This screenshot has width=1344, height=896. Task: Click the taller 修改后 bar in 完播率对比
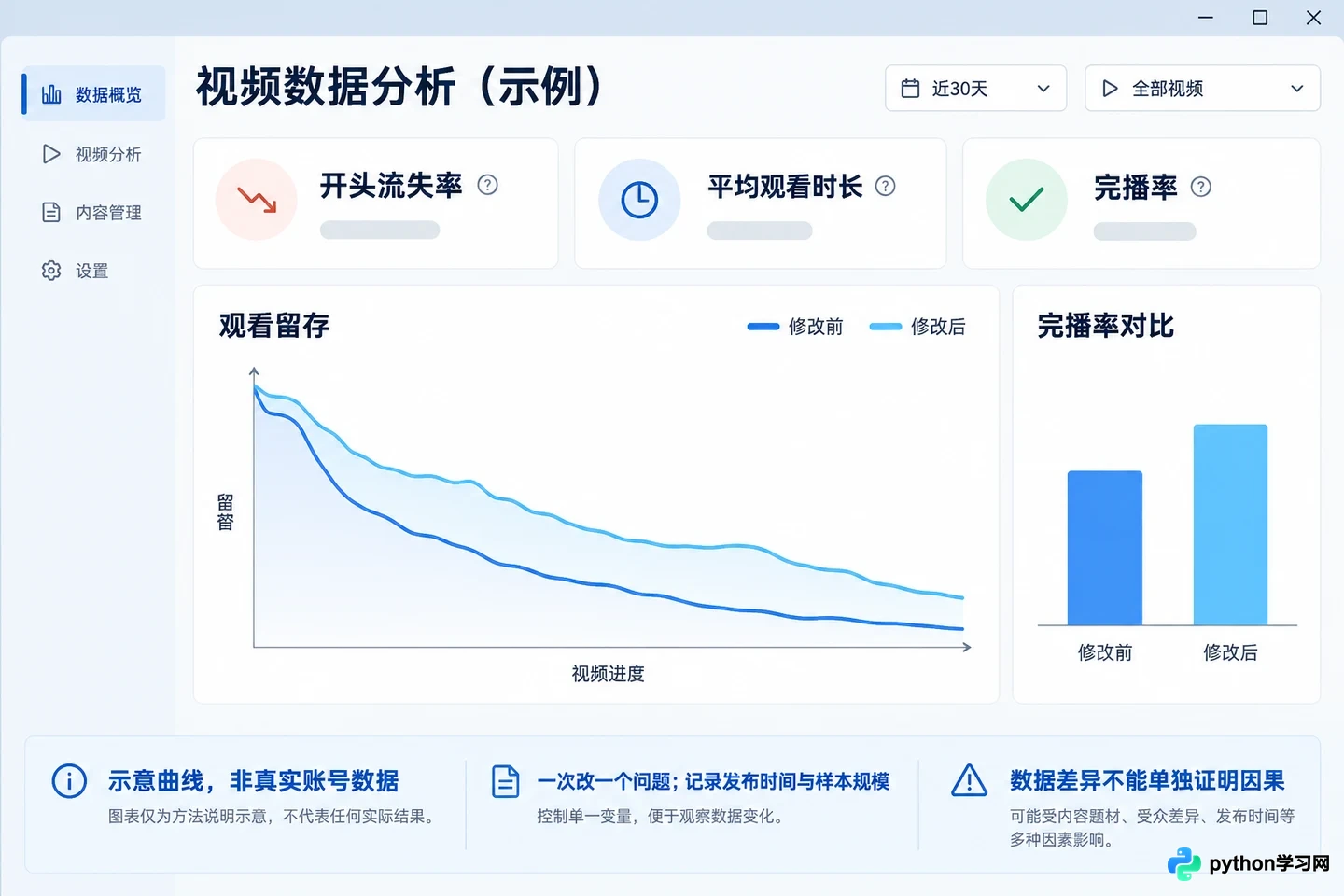[x=1230, y=525]
